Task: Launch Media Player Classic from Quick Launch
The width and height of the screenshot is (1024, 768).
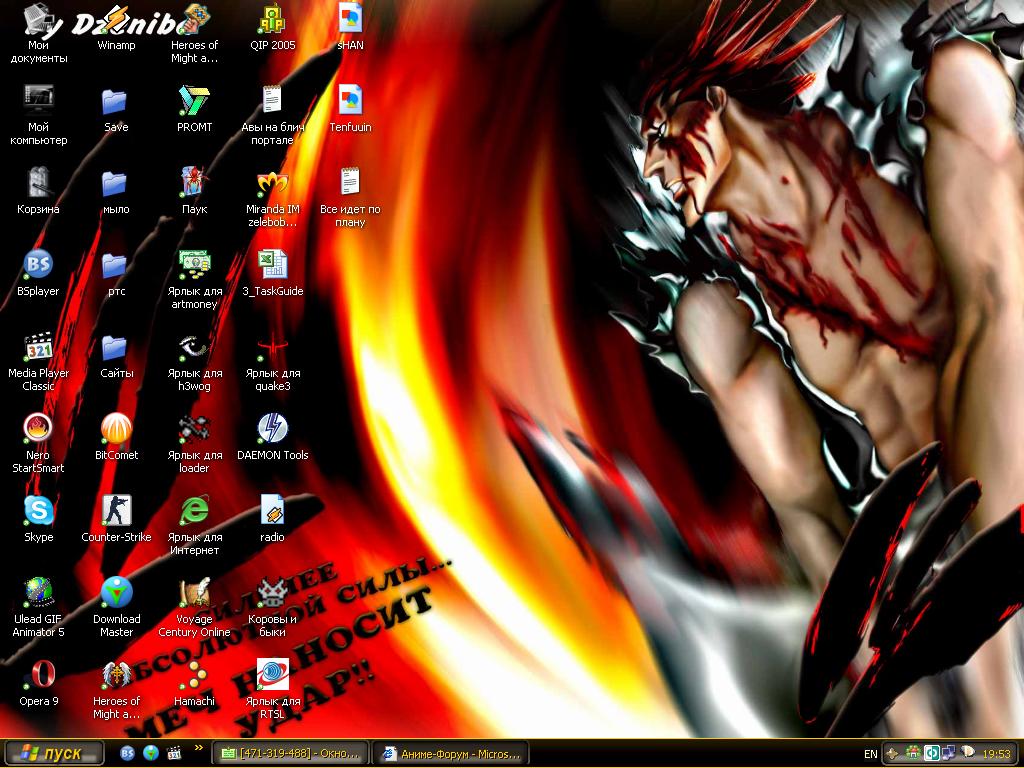Action: coord(174,754)
